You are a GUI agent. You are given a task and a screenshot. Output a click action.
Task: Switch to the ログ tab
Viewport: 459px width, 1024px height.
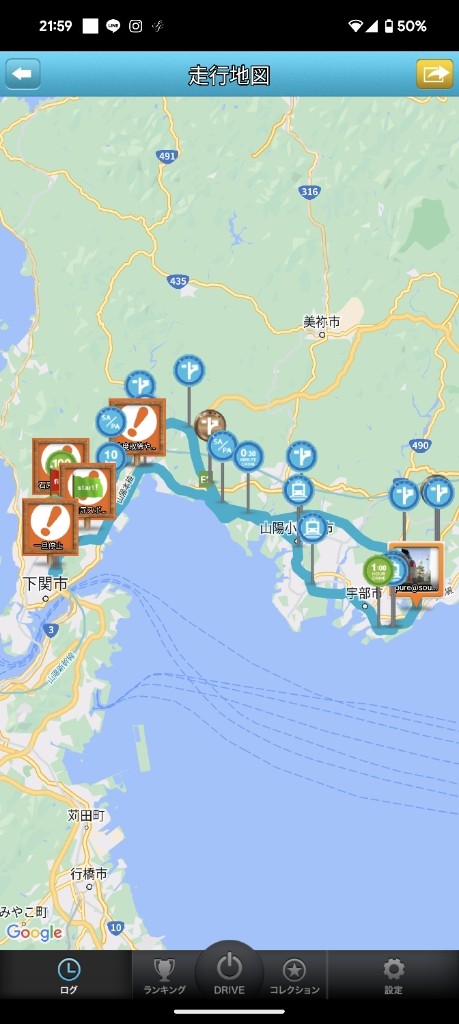point(69,977)
